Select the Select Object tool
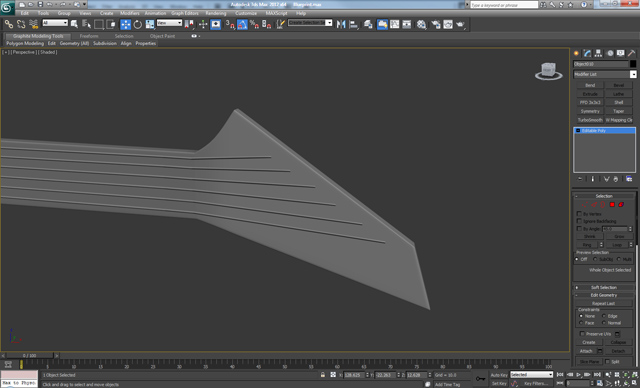The image size is (640, 388). pyautogui.click(x=74, y=24)
